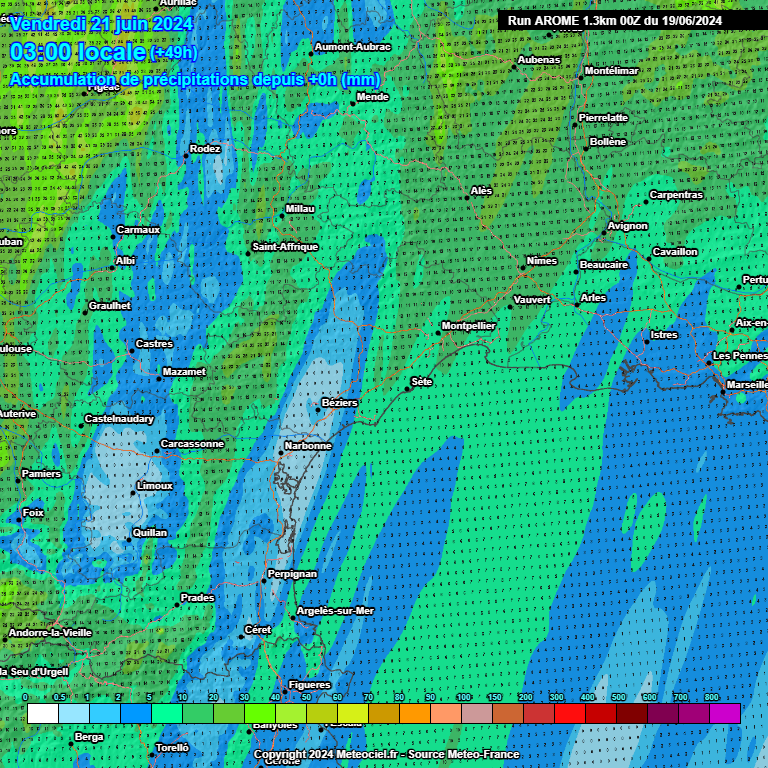The height and width of the screenshot is (768, 768).
Task: Select the Rodez map marker
Action: point(186,156)
